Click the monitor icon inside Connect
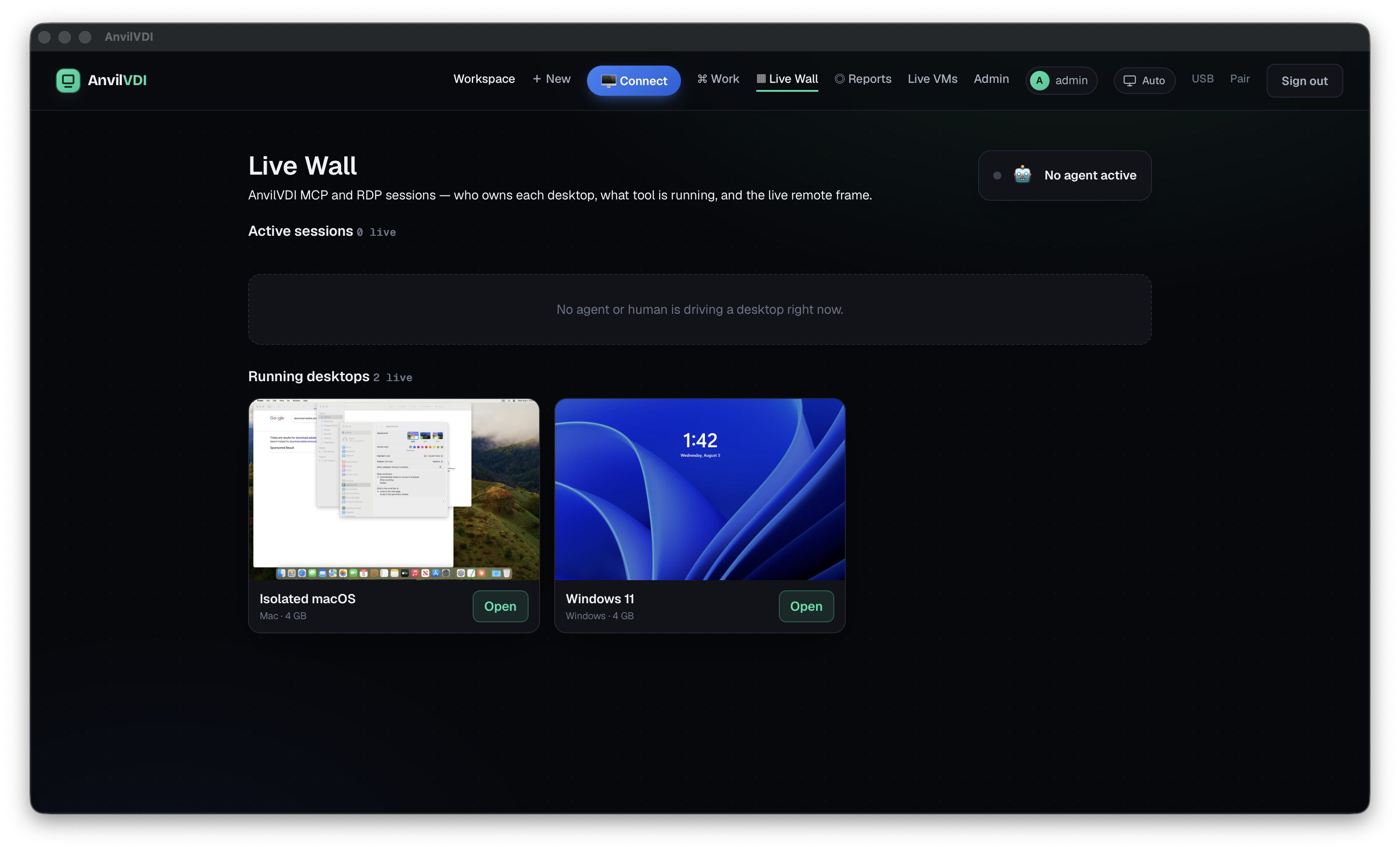This screenshot has width=1400, height=851. tap(608, 81)
